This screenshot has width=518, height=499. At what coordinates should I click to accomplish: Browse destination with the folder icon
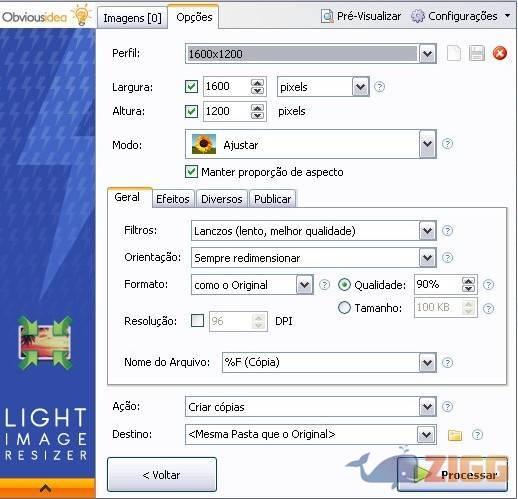(x=455, y=435)
